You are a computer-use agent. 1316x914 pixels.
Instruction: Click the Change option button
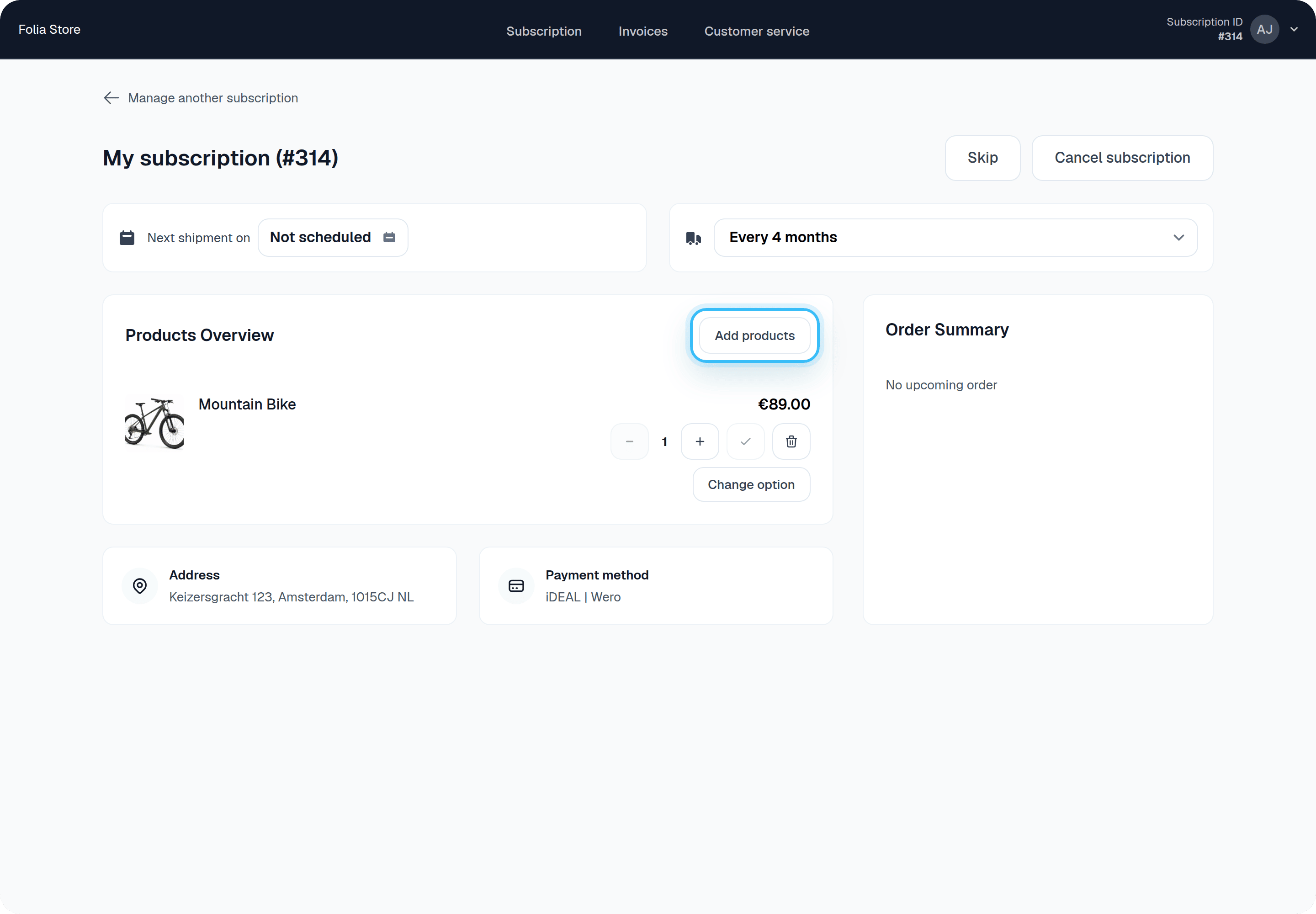tap(751, 484)
